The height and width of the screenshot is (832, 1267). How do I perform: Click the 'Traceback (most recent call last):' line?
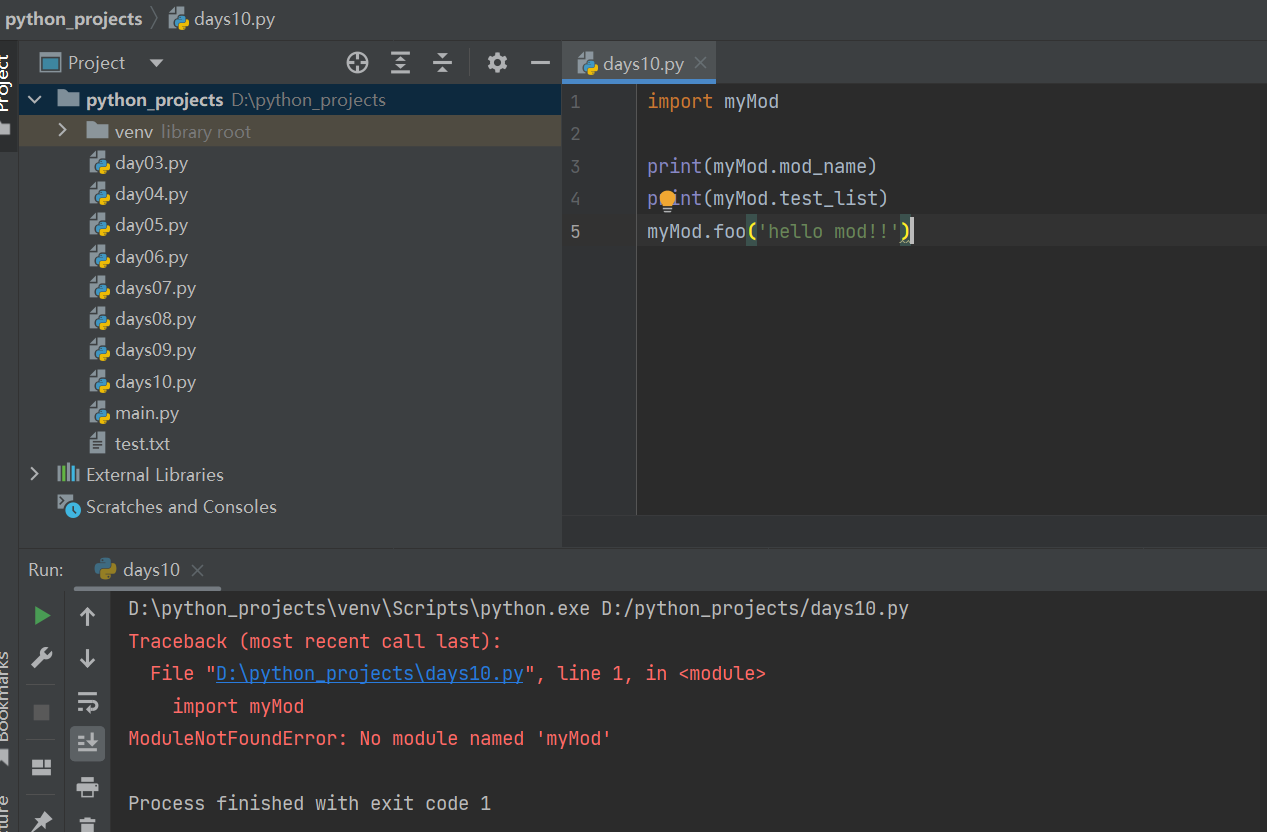pos(315,641)
